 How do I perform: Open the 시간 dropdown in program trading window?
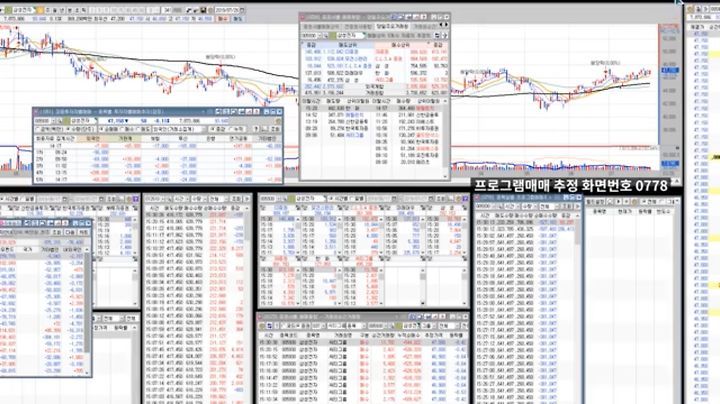(x=511, y=206)
